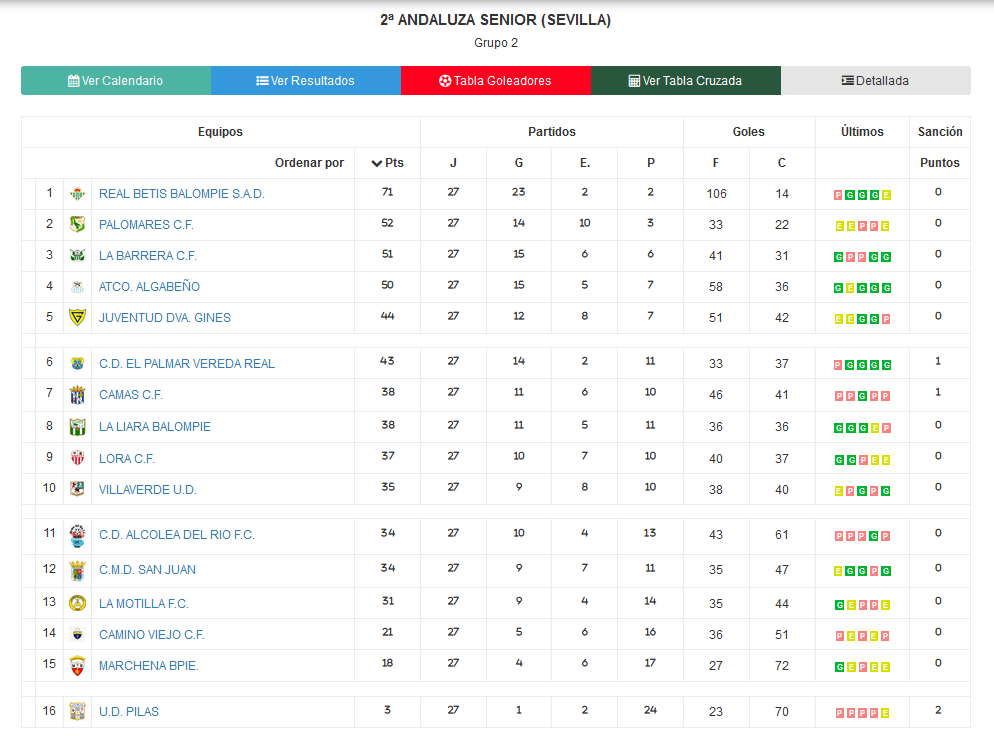The height and width of the screenshot is (736, 994).
Task: Open the CAMAS C.F. team link
Action: point(131,395)
